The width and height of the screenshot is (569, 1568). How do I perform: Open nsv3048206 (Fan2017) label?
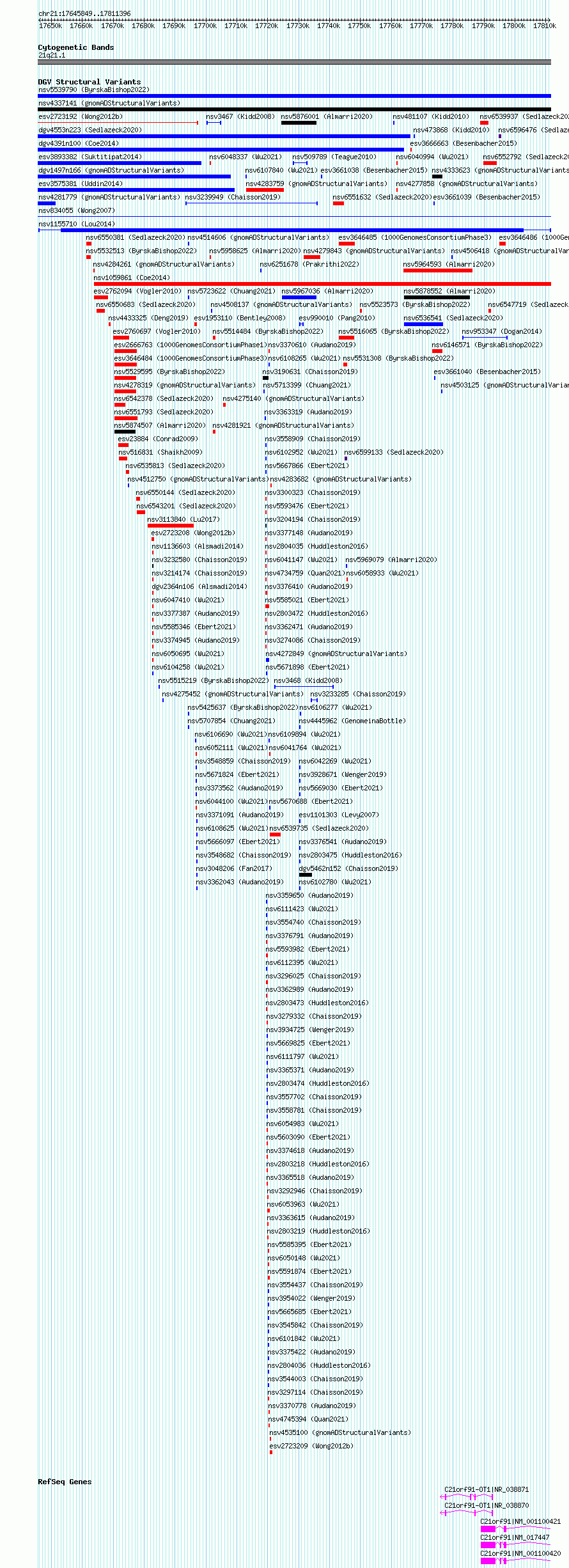click(x=234, y=868)
